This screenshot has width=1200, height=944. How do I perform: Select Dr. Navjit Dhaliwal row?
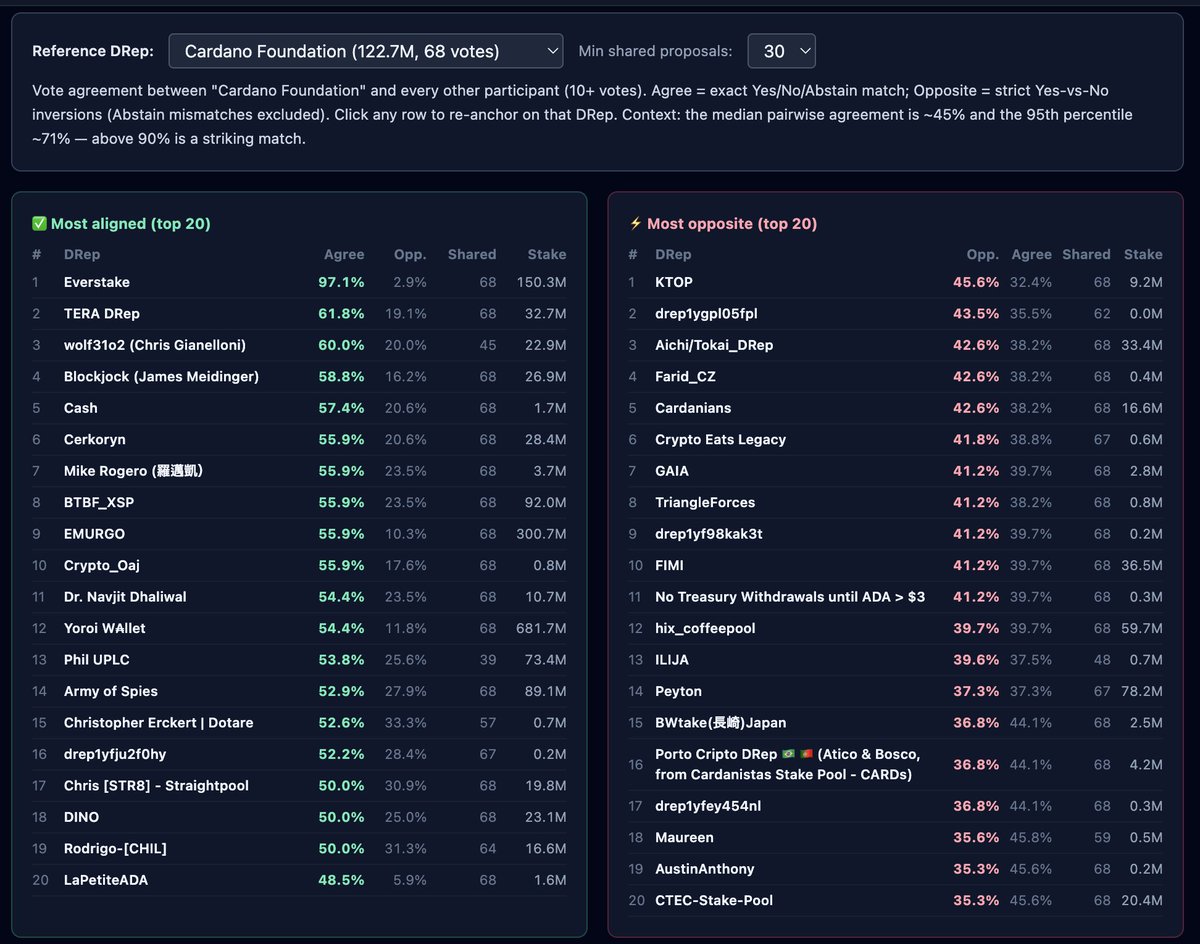299,597
